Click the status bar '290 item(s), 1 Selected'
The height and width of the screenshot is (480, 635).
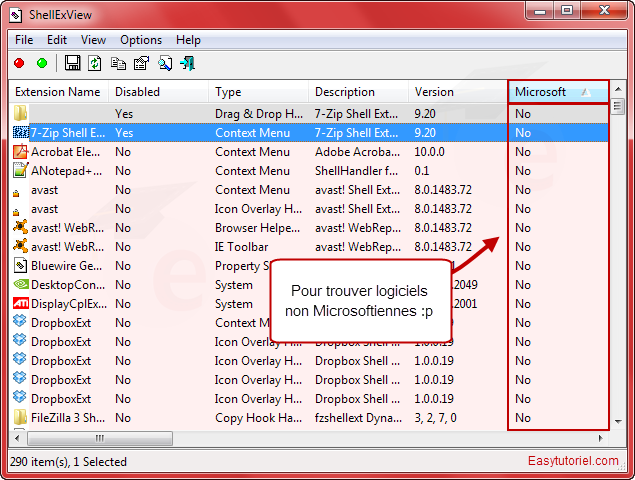68,462
